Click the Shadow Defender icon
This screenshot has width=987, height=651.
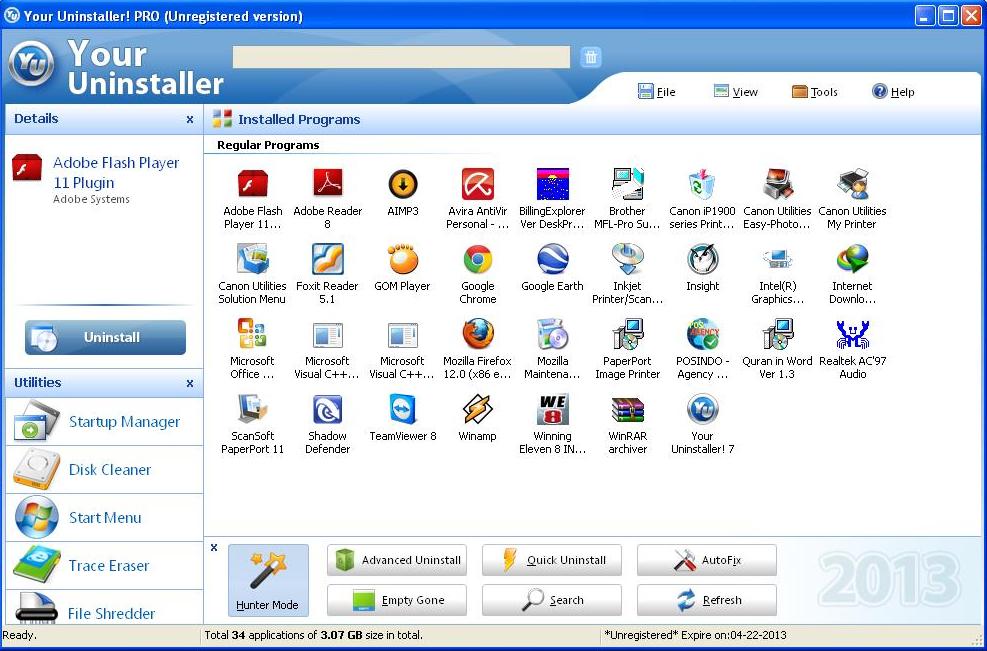point(327,409)
